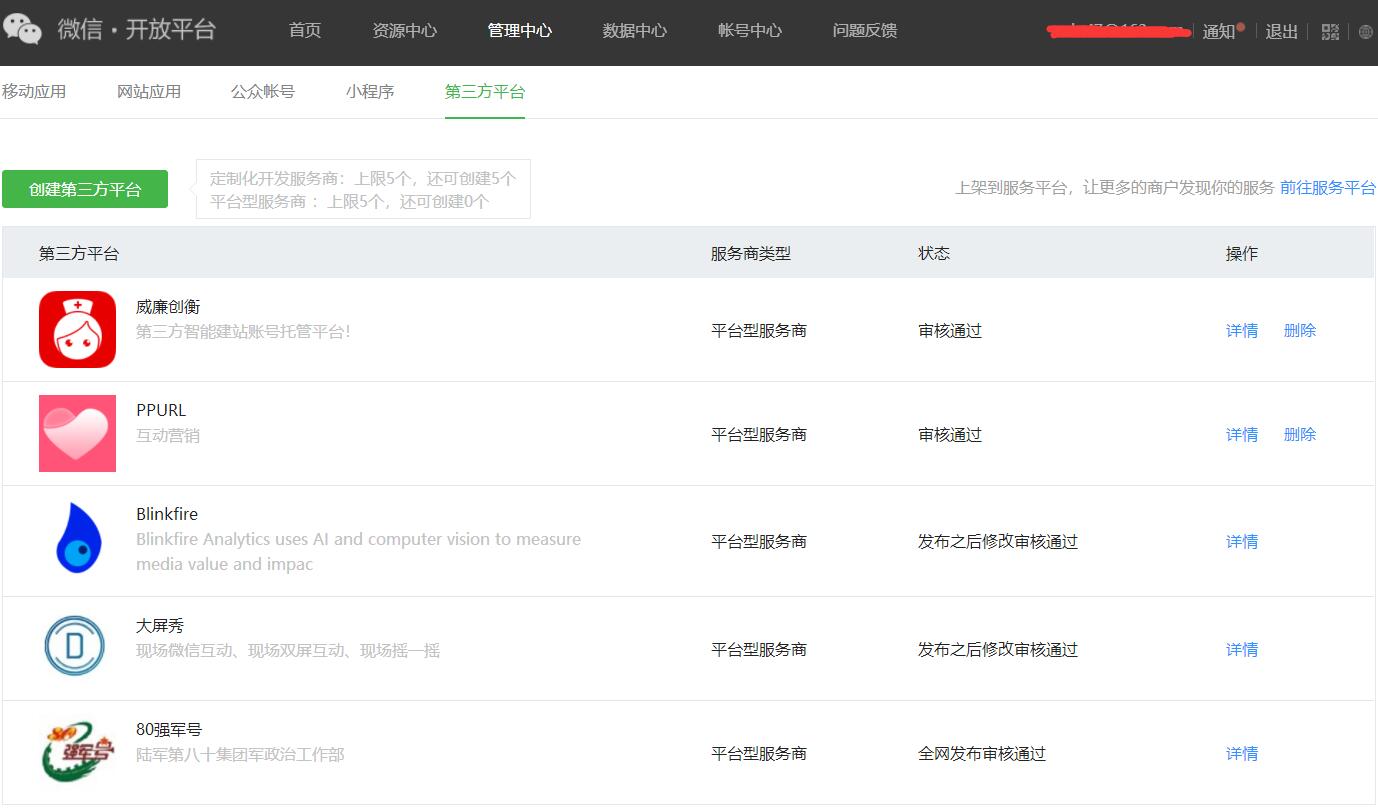The height and width of the screenshot is (812, 1378).
Task: Click 创建第三方平台 green button
Action: (85, 189)
